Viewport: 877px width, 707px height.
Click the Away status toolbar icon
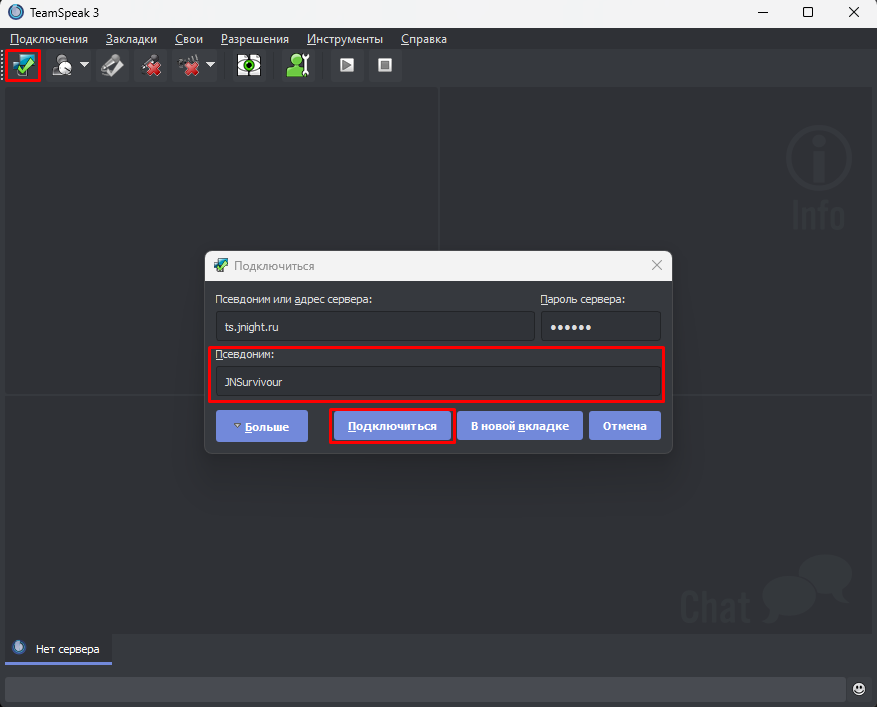62,66
